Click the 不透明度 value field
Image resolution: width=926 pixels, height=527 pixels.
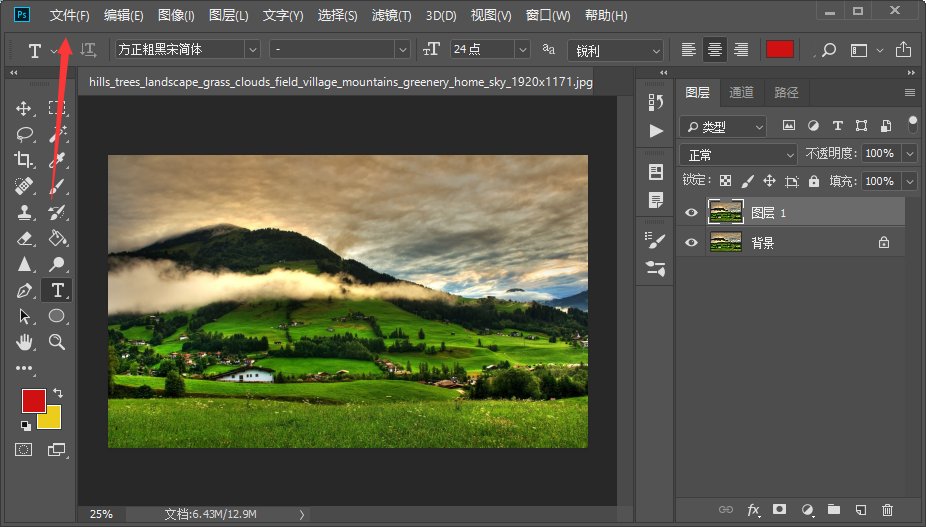click(x=880, y=154)
